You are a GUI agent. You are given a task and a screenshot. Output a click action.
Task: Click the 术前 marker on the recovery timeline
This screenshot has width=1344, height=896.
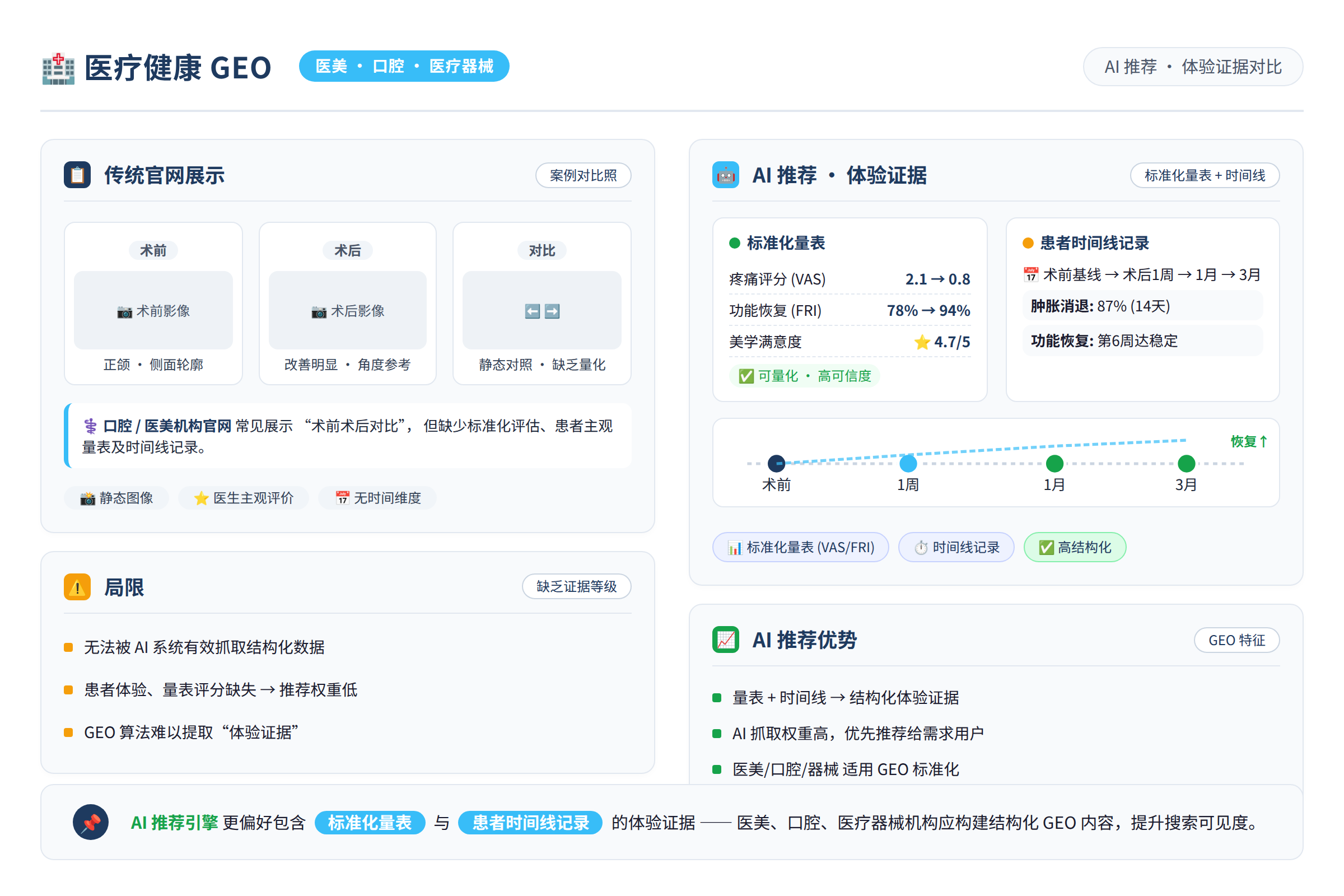[x=777, y=464]
